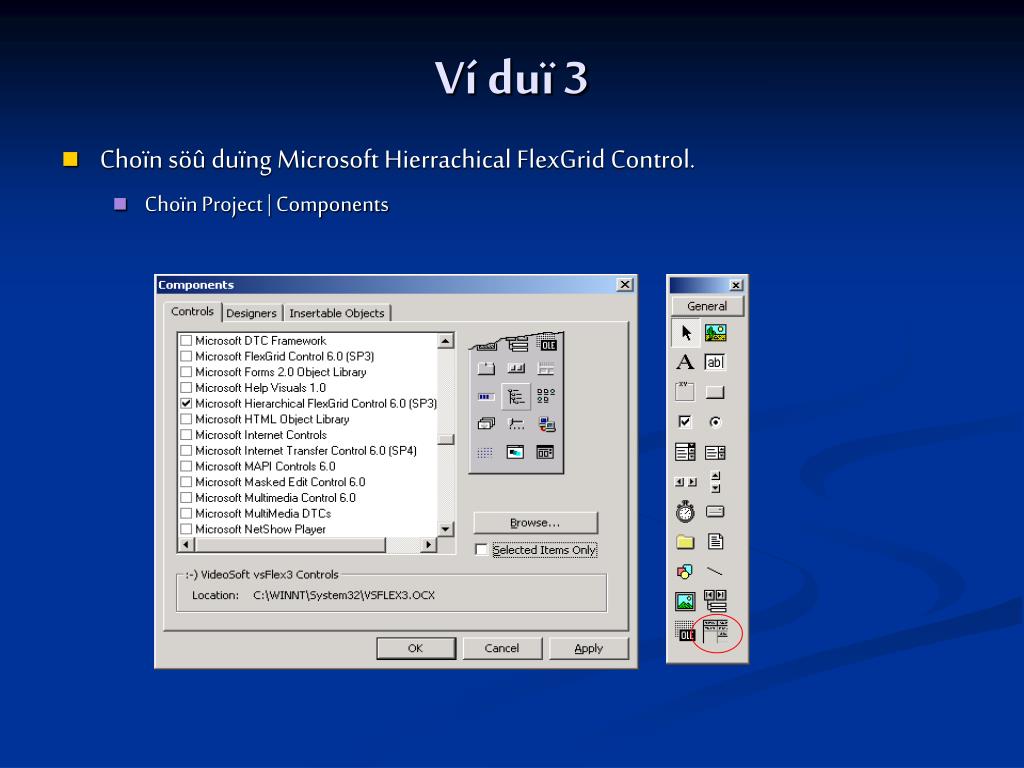This screenshot has width=1024, height=768.
Task: Select the vertical scrollbar tool
Action: click(x=716, y=482)
